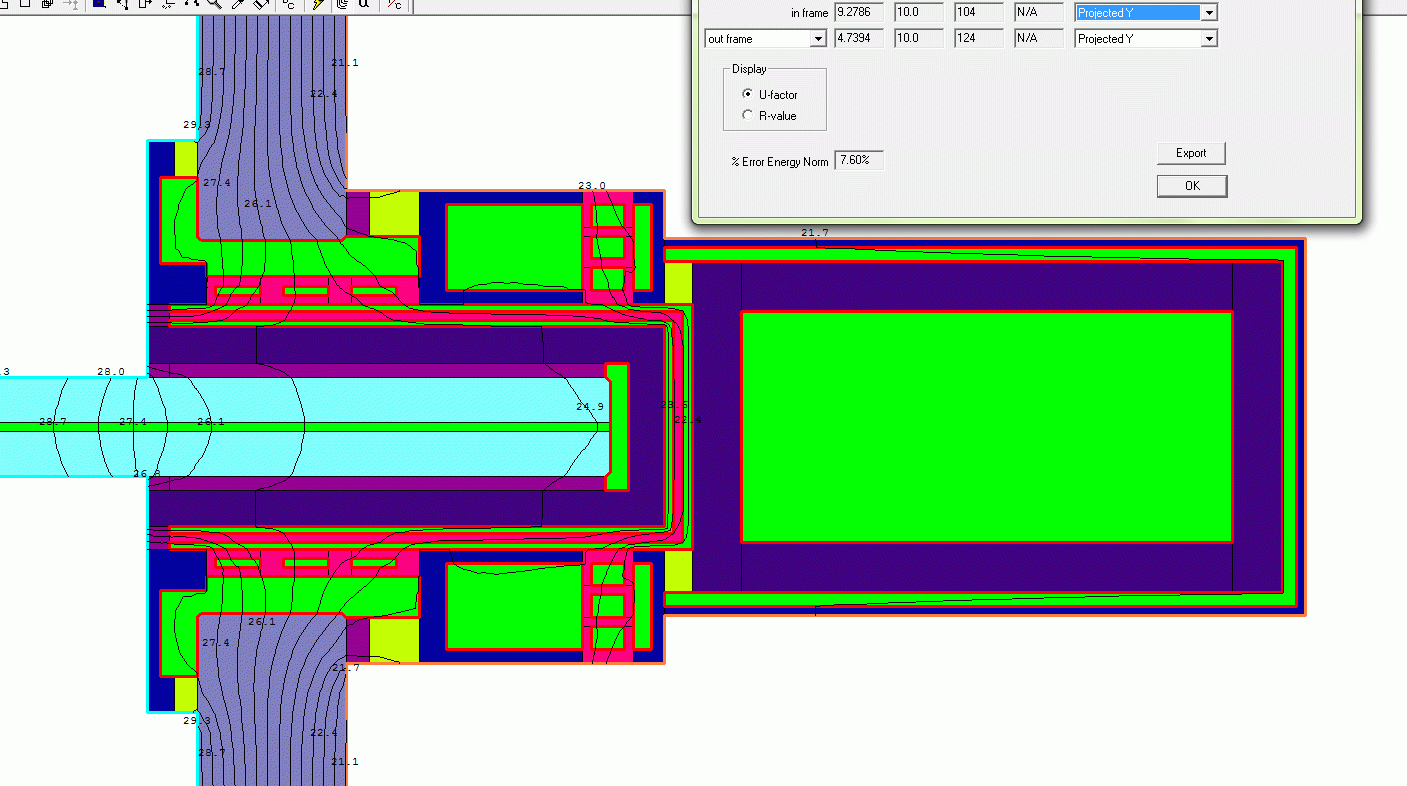Expand the out frame Projected Y dropdown

[x=1209, y=39]
